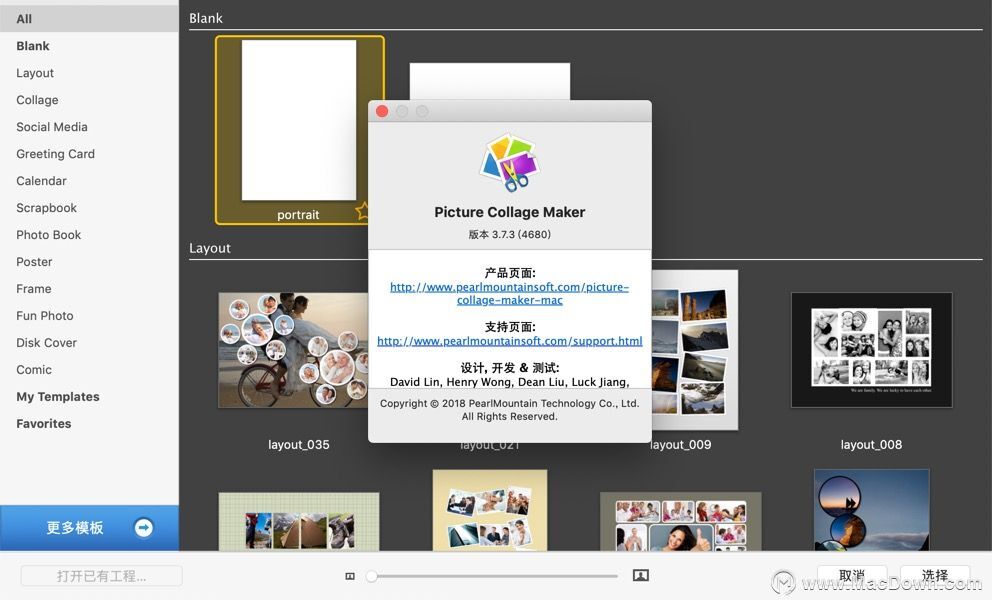
Task: Click the favorite star on portrait template
Action: click(363, 211)
